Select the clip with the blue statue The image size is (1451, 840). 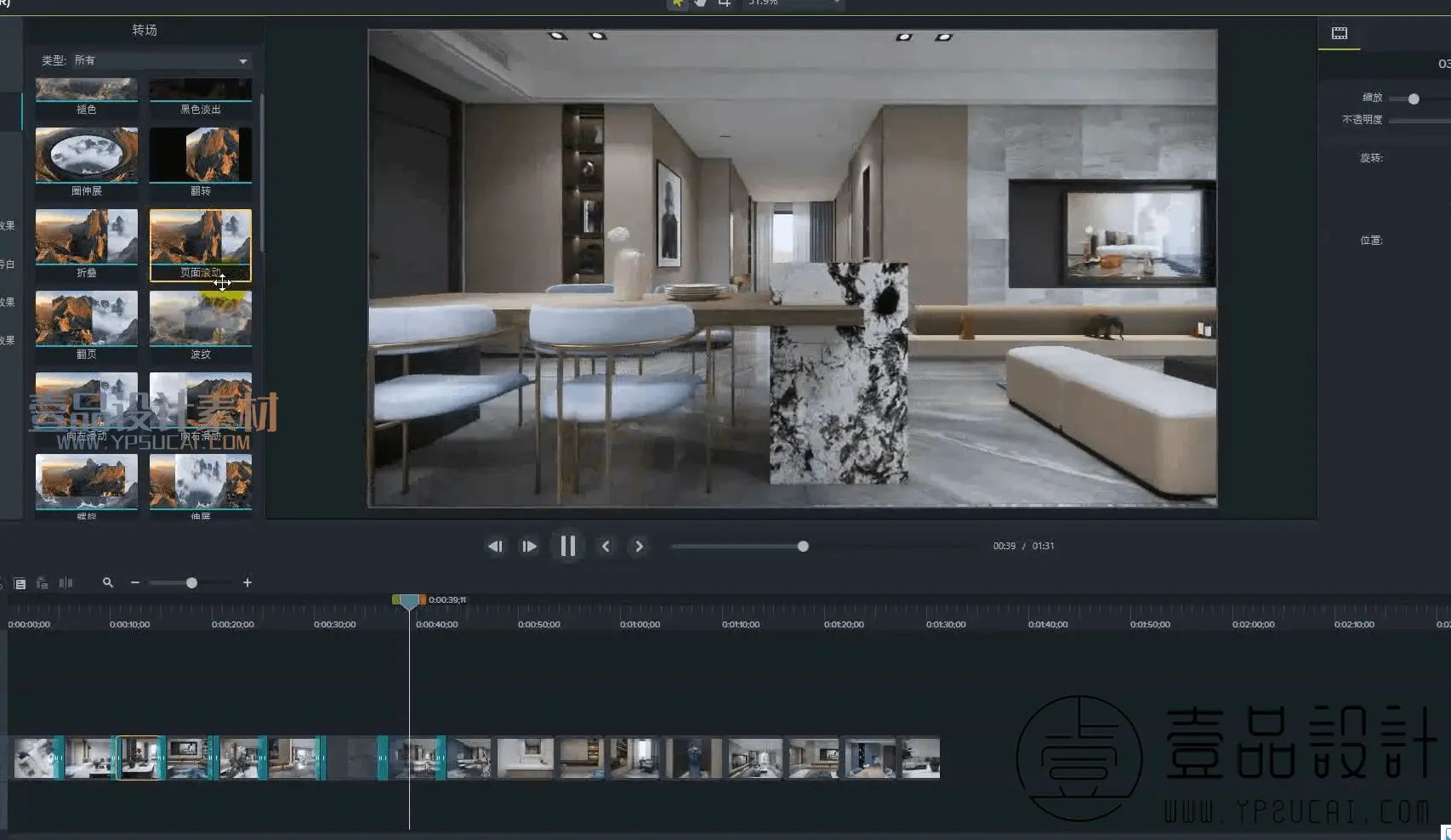tap(694, 758)
